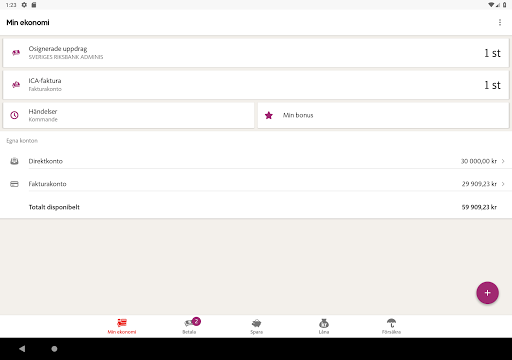This screenshot has width=512, height=360.
Task: Switch to the Betala tab
Action: (189, 326)
